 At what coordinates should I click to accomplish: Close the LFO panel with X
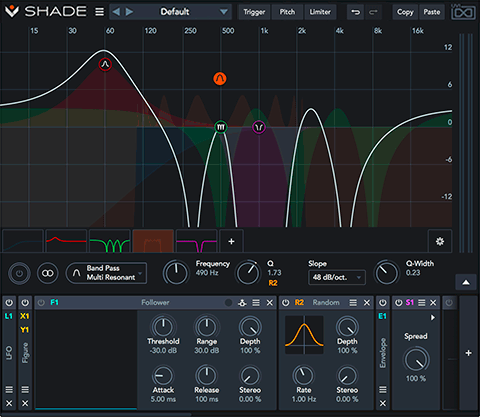click(x=9, y=403)
